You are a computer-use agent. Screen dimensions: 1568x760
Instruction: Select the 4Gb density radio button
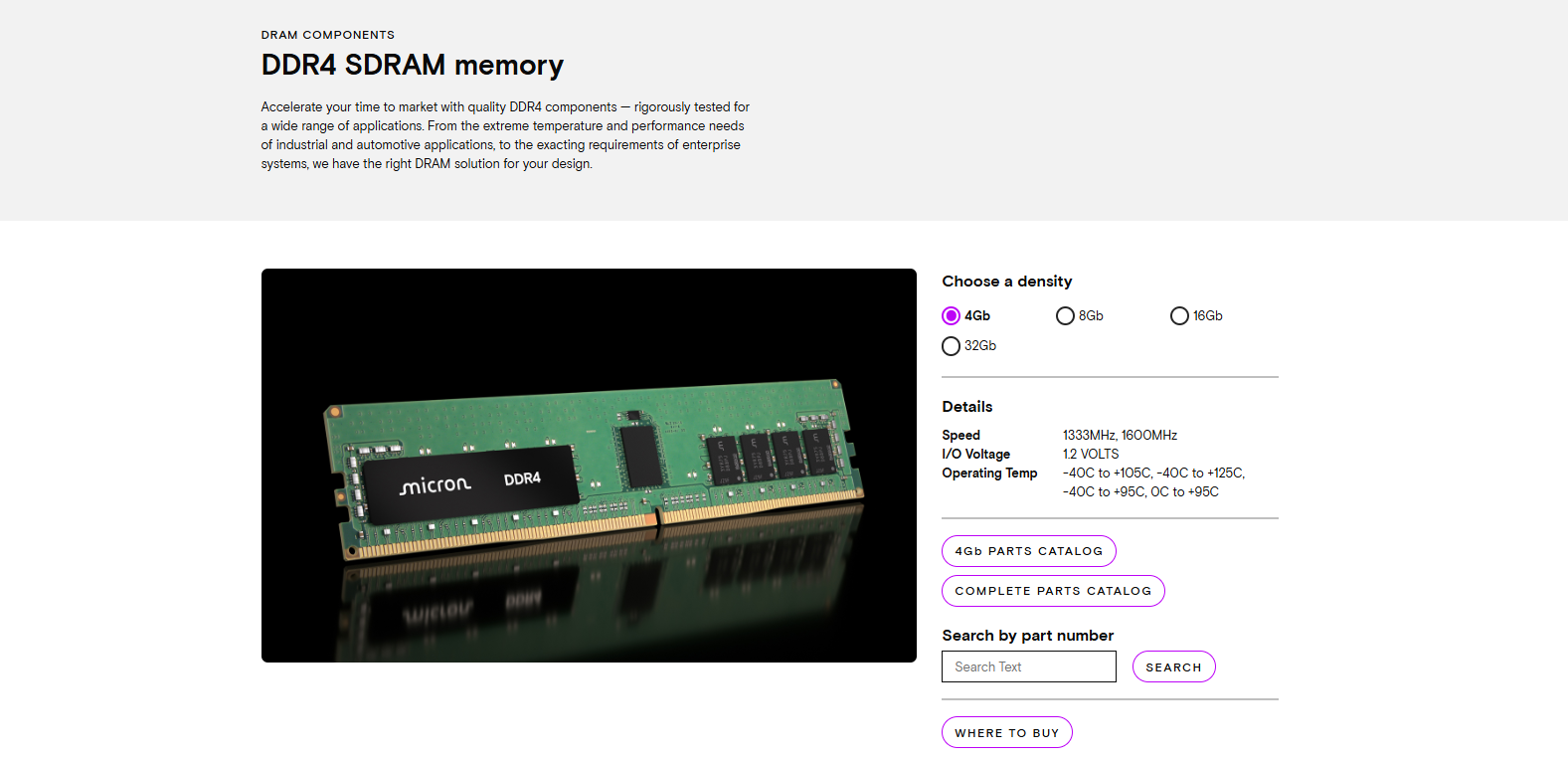coord(951,315)
